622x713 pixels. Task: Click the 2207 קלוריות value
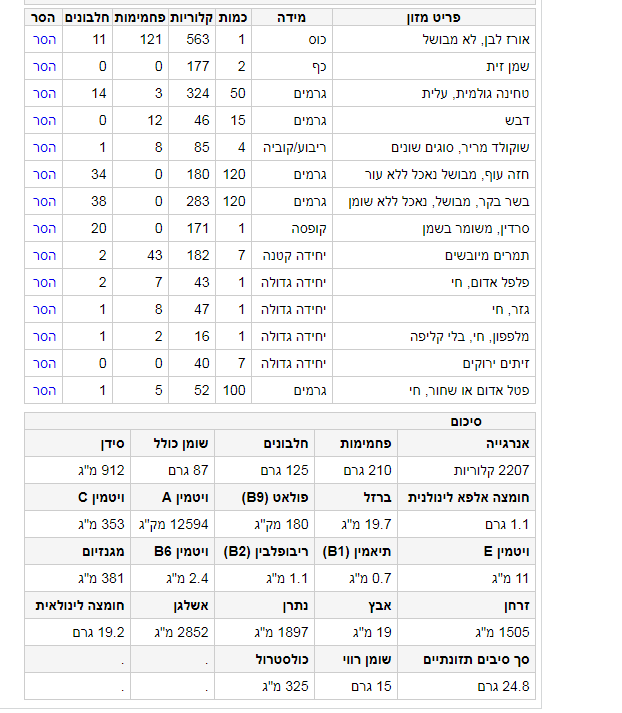coord(492,471)
